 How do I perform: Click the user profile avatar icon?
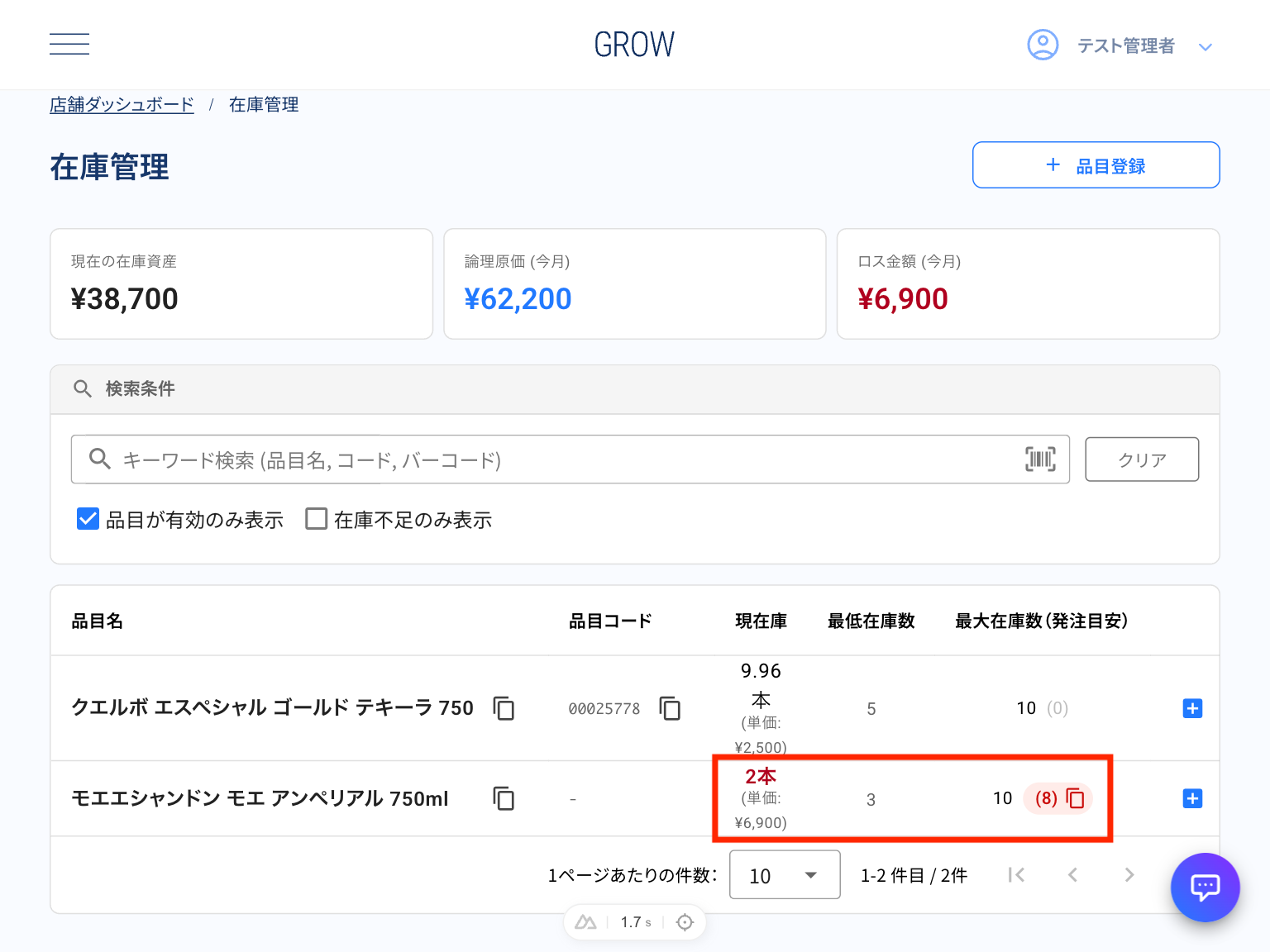[x=1043, y=45]
